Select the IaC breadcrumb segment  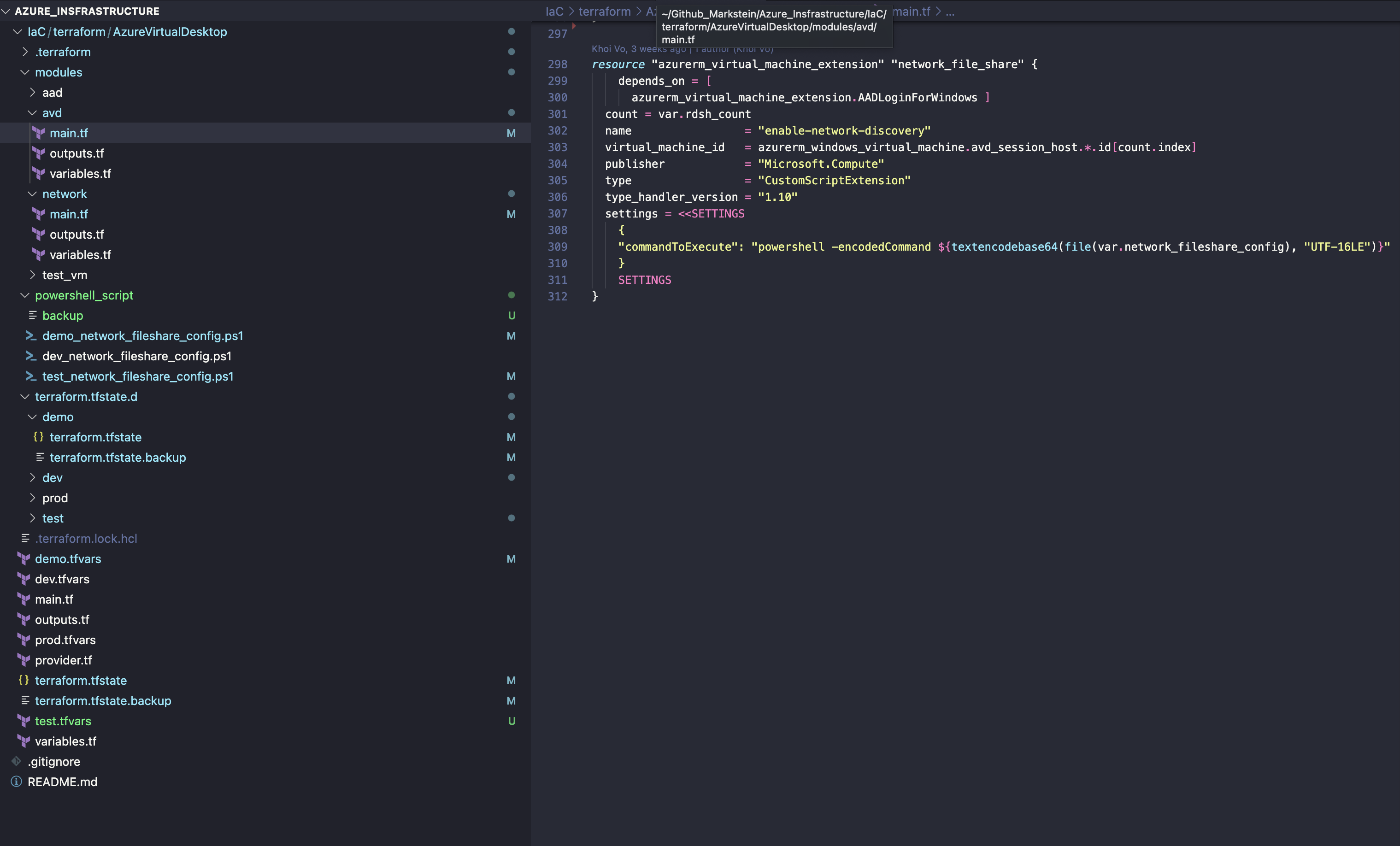point(554,12)
